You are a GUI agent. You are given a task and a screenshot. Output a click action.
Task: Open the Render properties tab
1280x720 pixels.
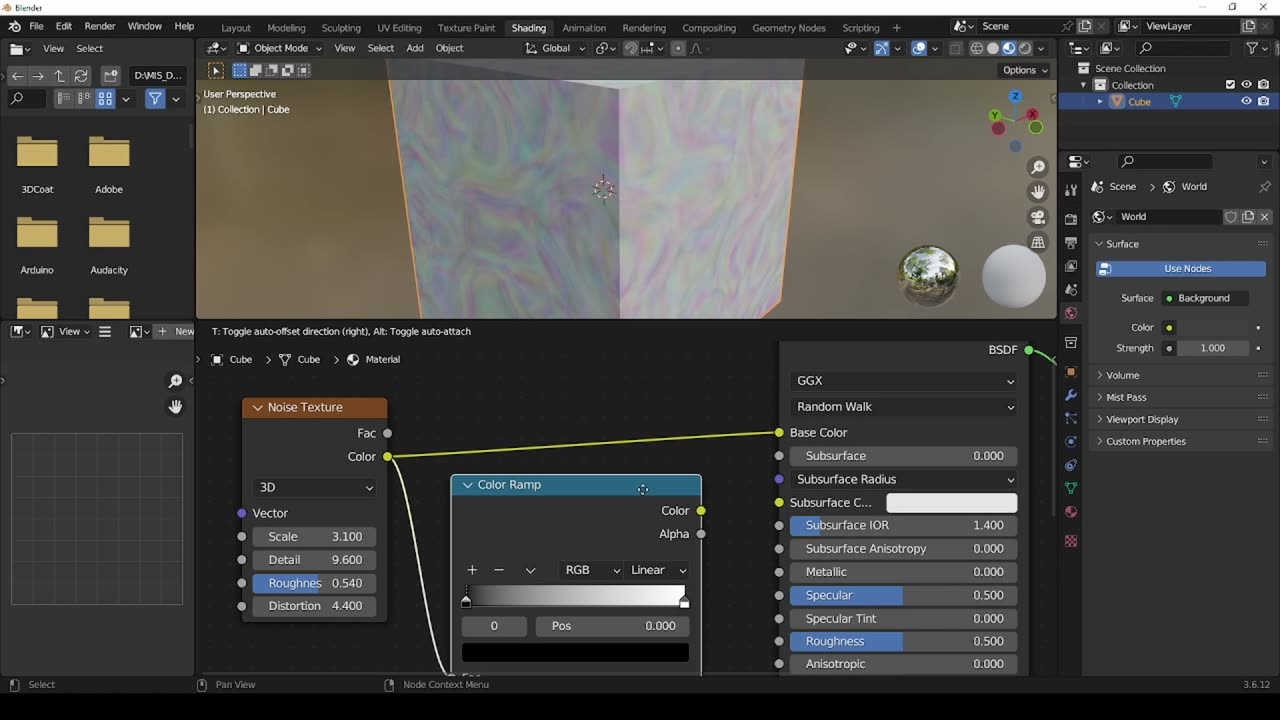[1071, 218]
